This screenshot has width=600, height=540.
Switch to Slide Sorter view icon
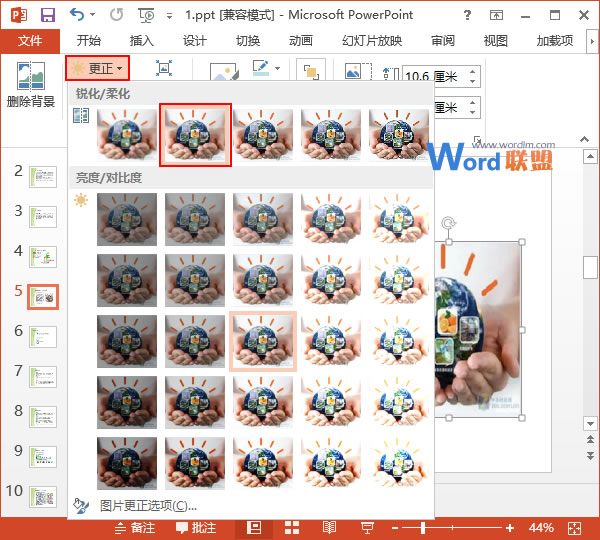(x=292, y=528)
